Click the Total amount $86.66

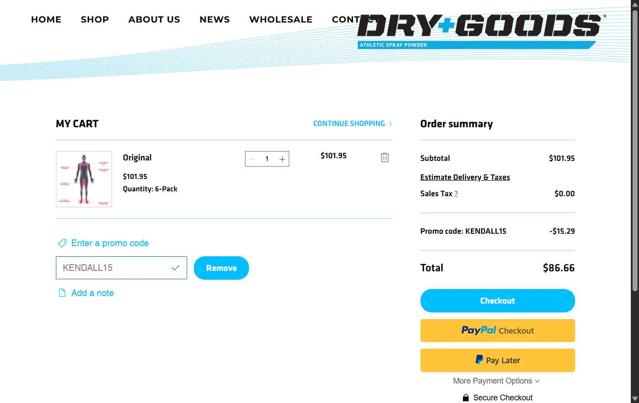(x=559, y=268)
